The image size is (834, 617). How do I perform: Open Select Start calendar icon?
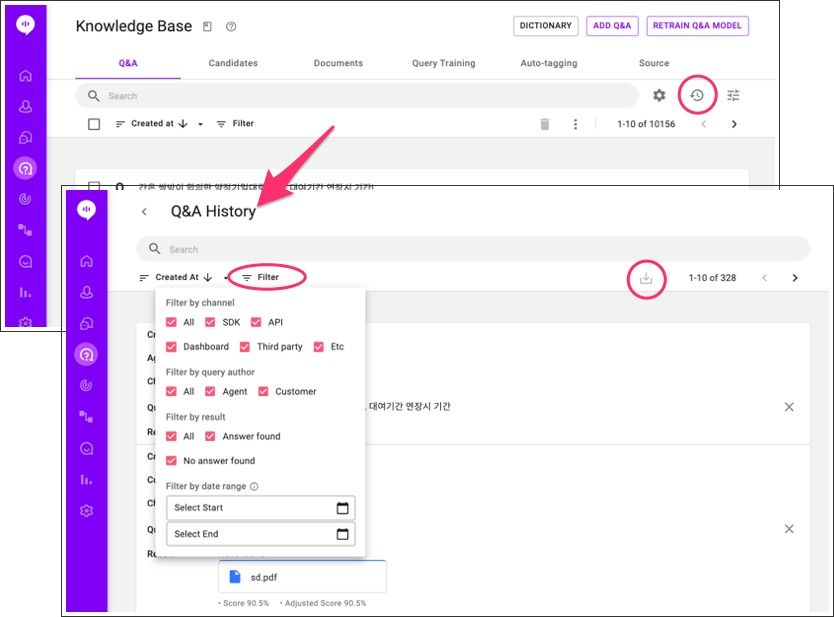coord(343,508)
